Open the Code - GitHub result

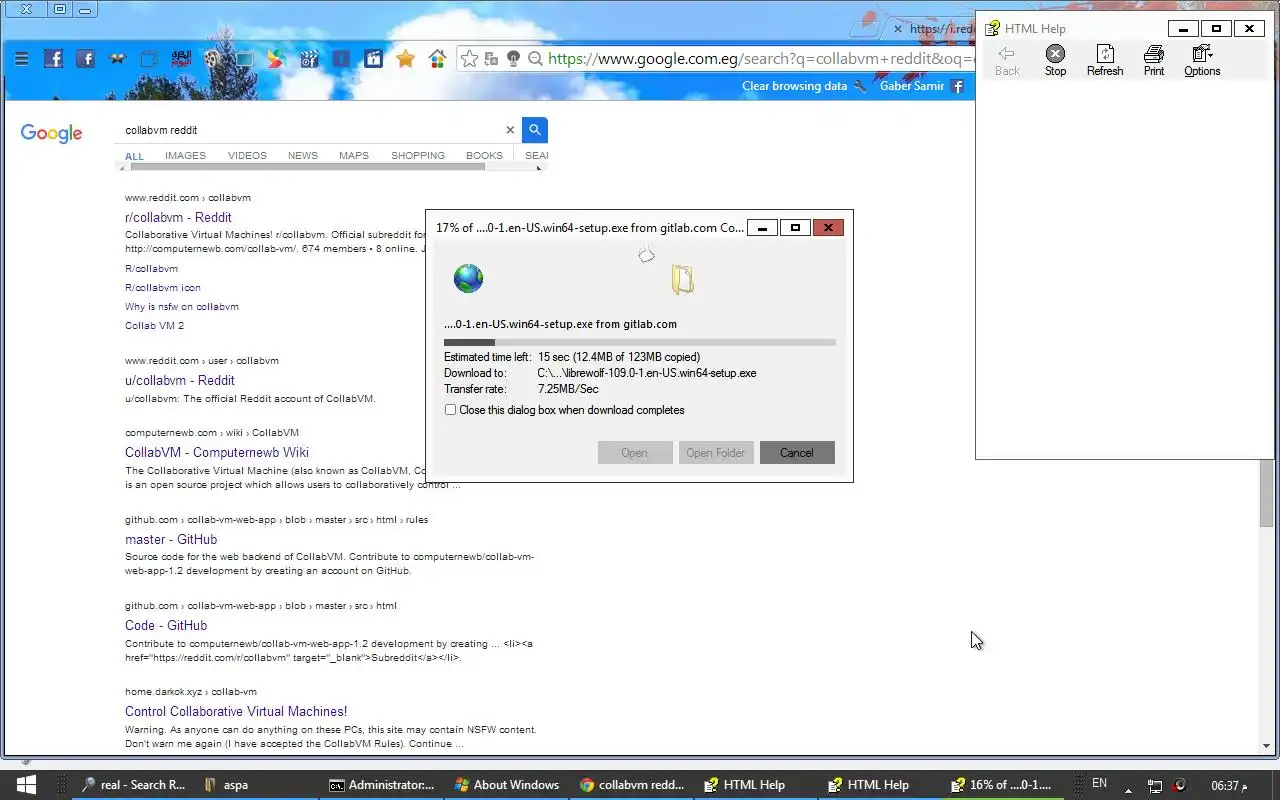(166, 625)
